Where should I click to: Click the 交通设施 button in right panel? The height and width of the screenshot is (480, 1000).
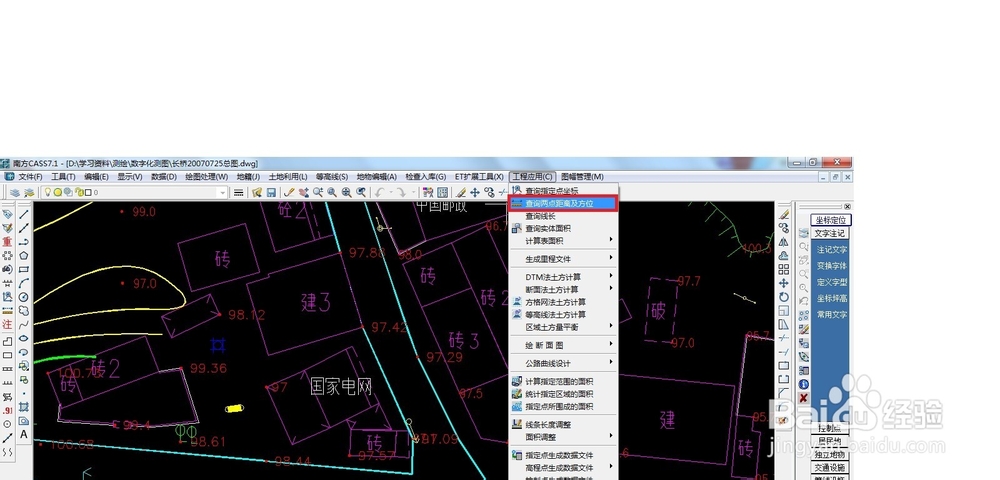pyautogui.click(x=830, y=467)
